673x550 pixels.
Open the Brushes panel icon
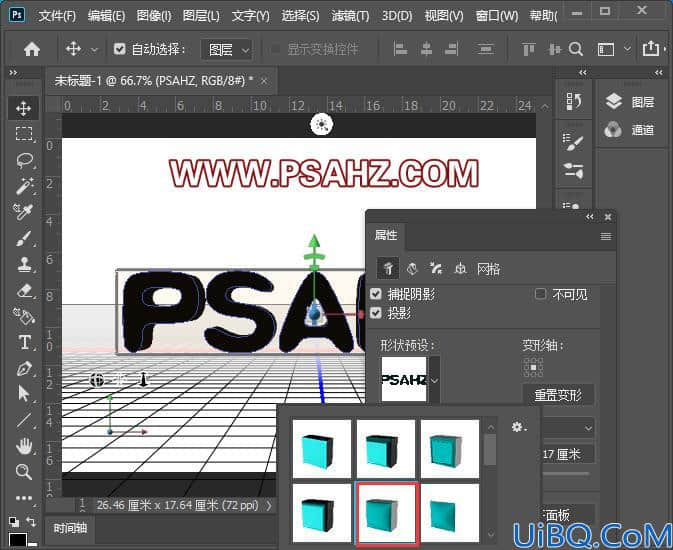[x=573, y=170]
